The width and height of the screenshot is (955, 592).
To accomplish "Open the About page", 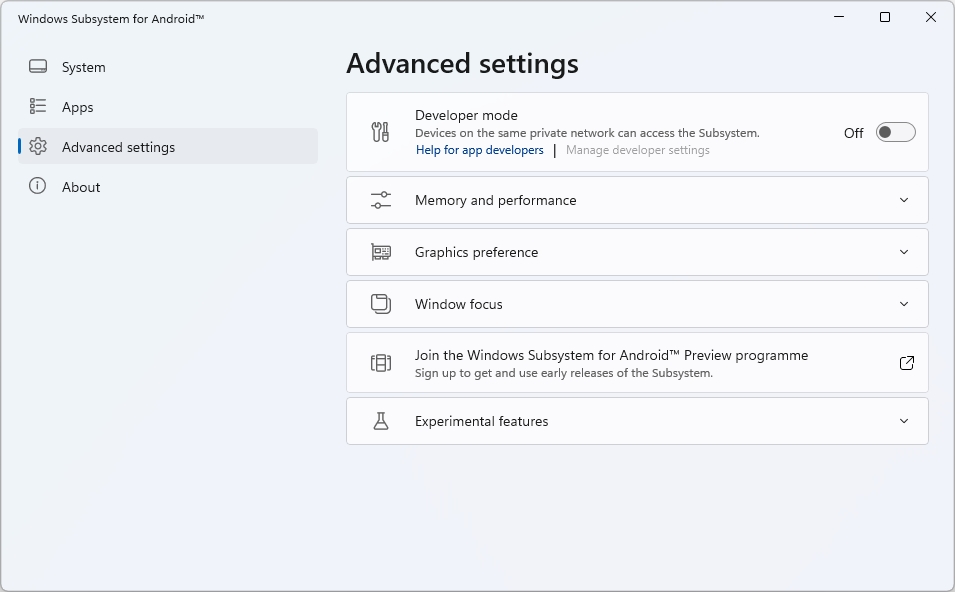I will (167, 186).
